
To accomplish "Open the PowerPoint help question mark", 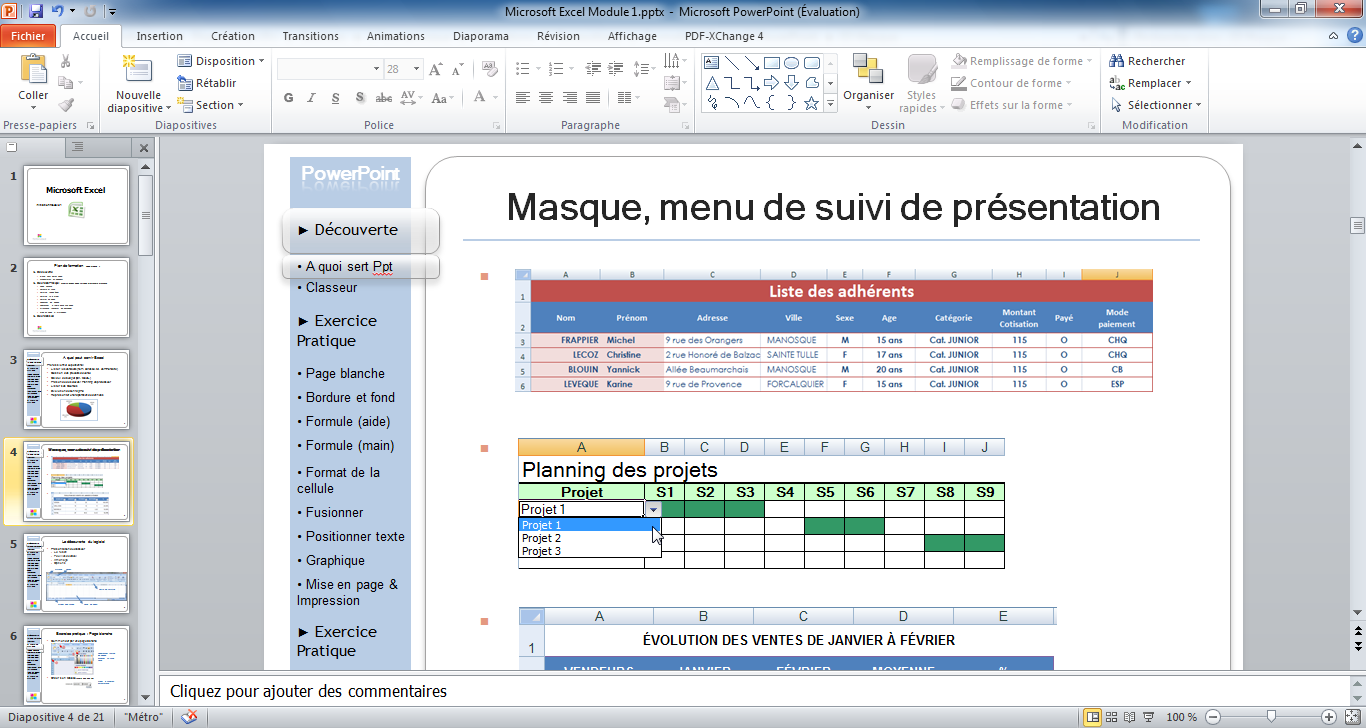I will (x=1352, y=36).
